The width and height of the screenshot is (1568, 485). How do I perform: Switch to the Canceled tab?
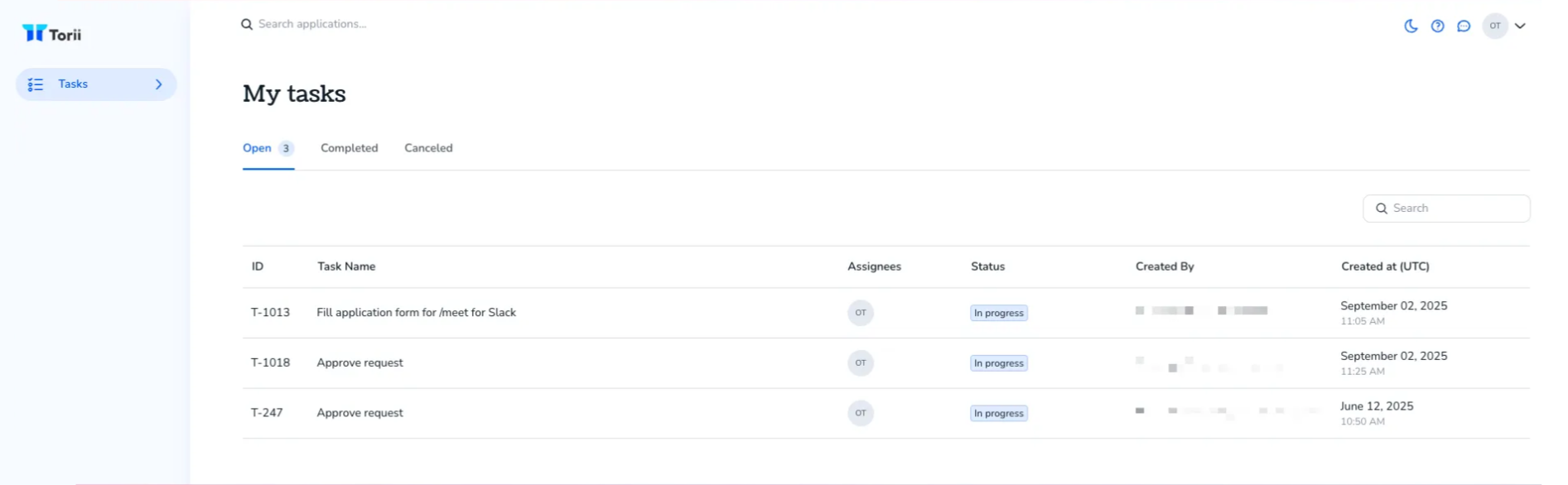(428, 148)
